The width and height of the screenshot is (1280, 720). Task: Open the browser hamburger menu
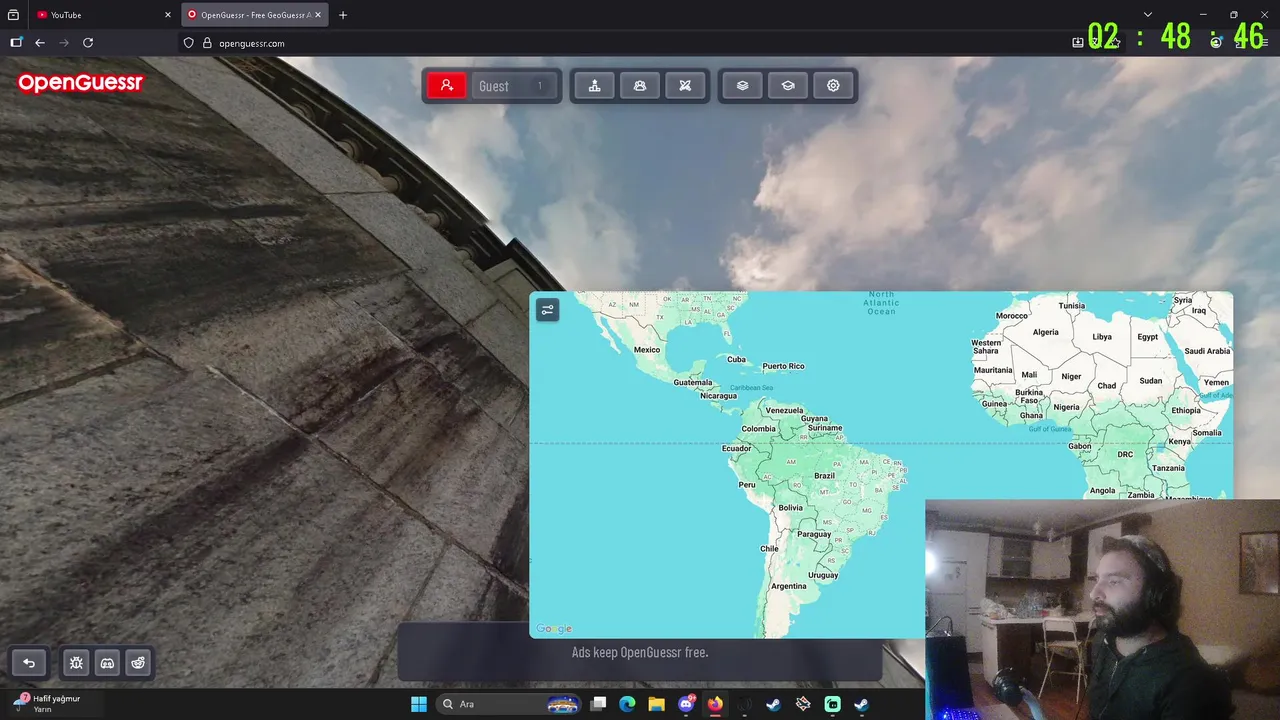[1264, 43]
